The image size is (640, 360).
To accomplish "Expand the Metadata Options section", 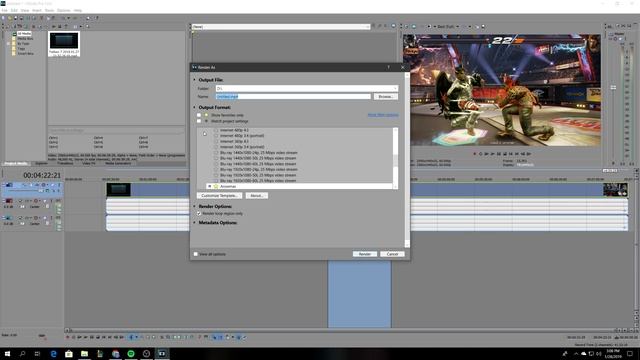I will pyautogui.click(x=194, y=223).
